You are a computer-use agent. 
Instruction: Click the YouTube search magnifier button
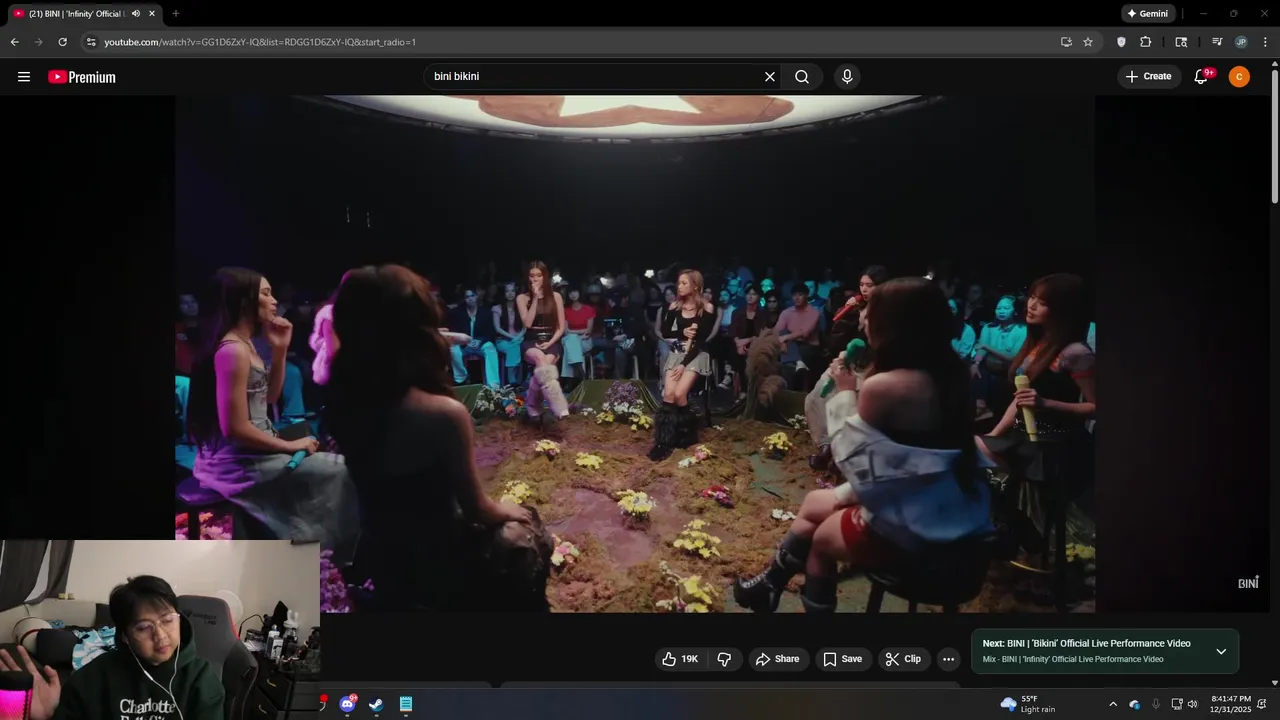click(x=802, y=77)
